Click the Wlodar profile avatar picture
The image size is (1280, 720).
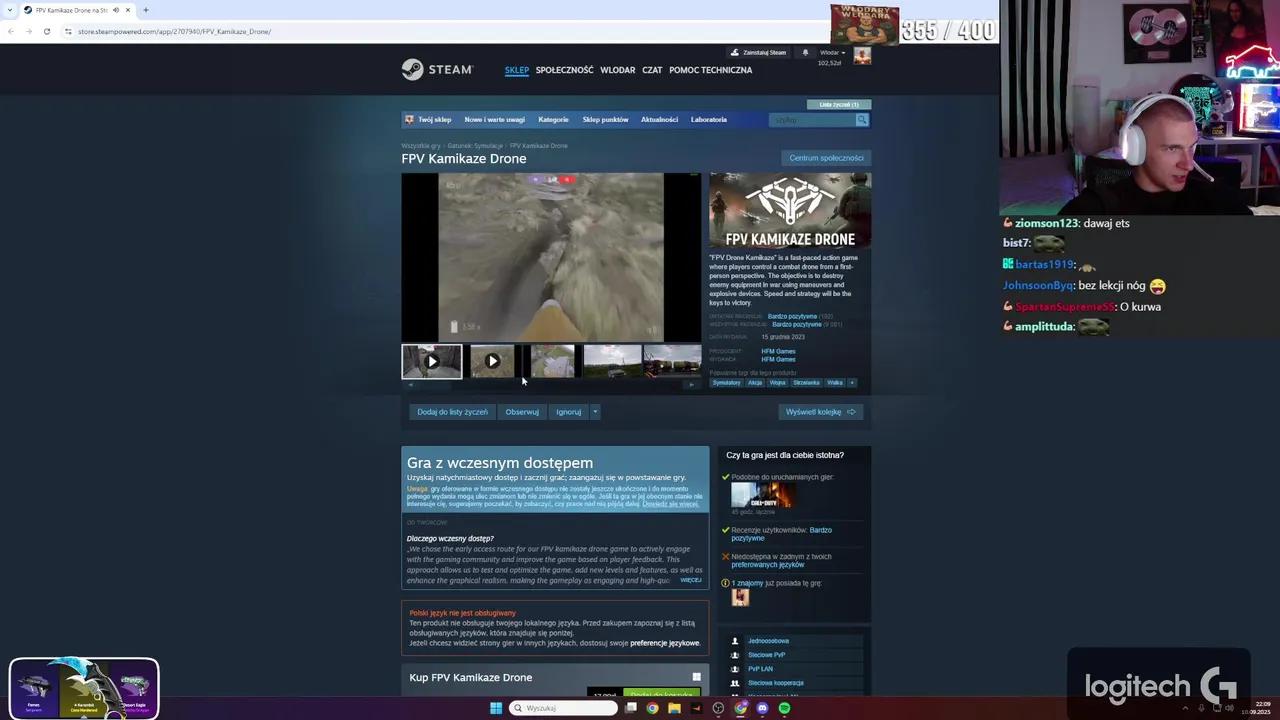pyautogui.click(x=862, y=56)
